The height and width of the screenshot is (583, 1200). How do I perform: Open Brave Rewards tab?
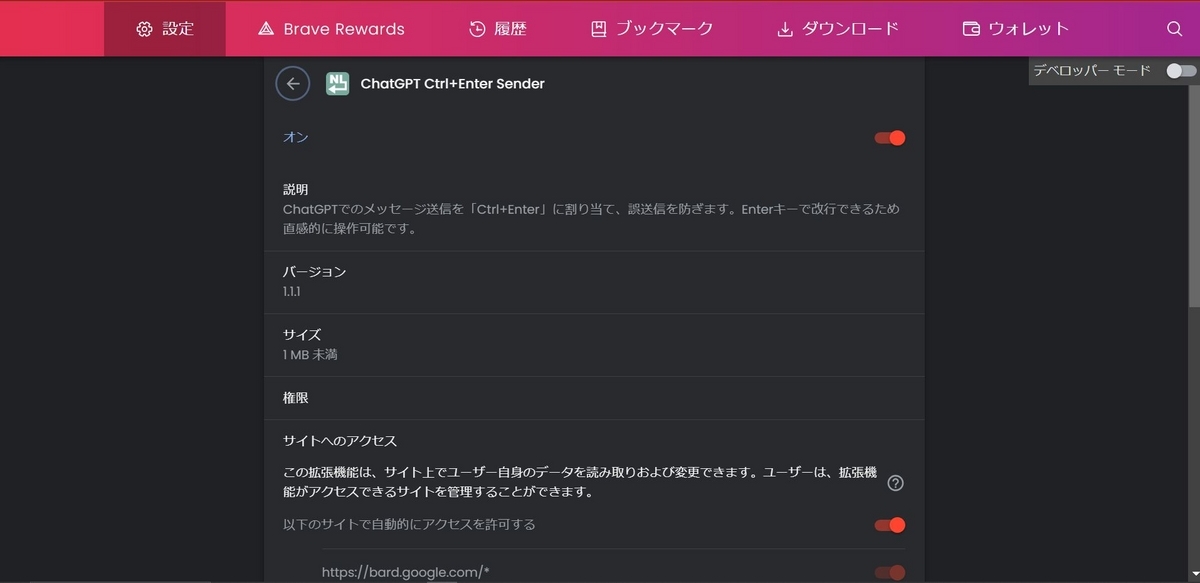point(331,29)
